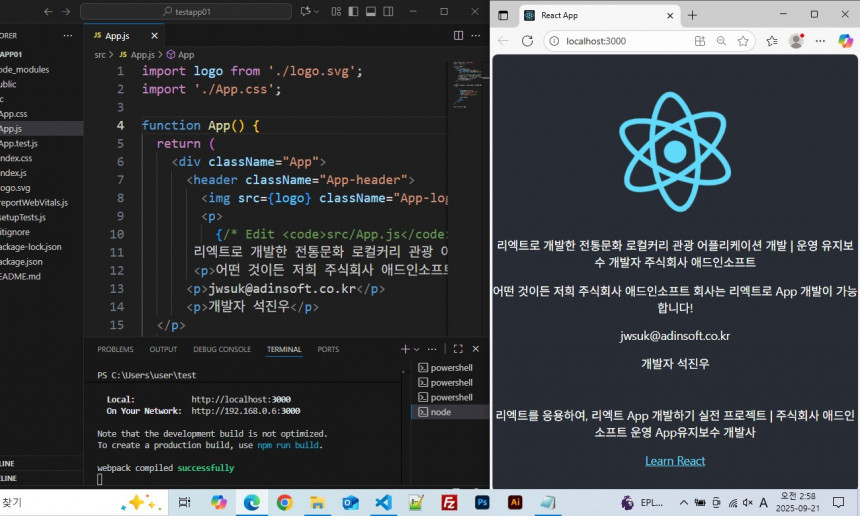This screenshot has height=516, width=860.
Task: Open the Edge zoom indicator icon
Action: click(x=721, y=41)
